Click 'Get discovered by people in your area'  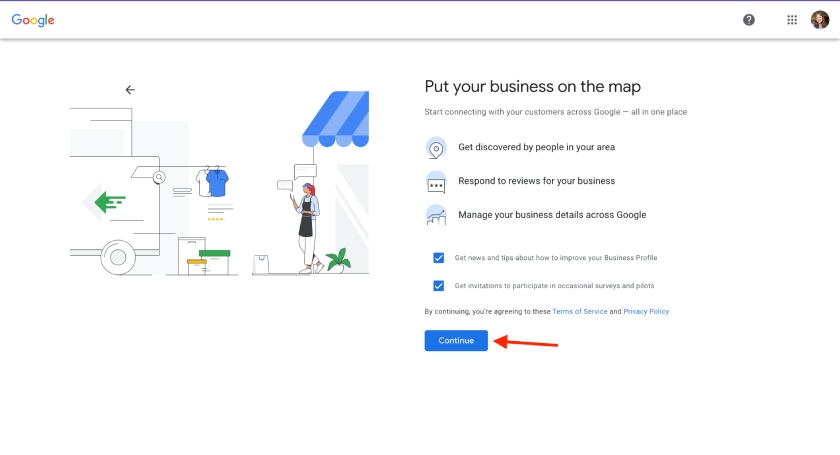tap(536, 147)
